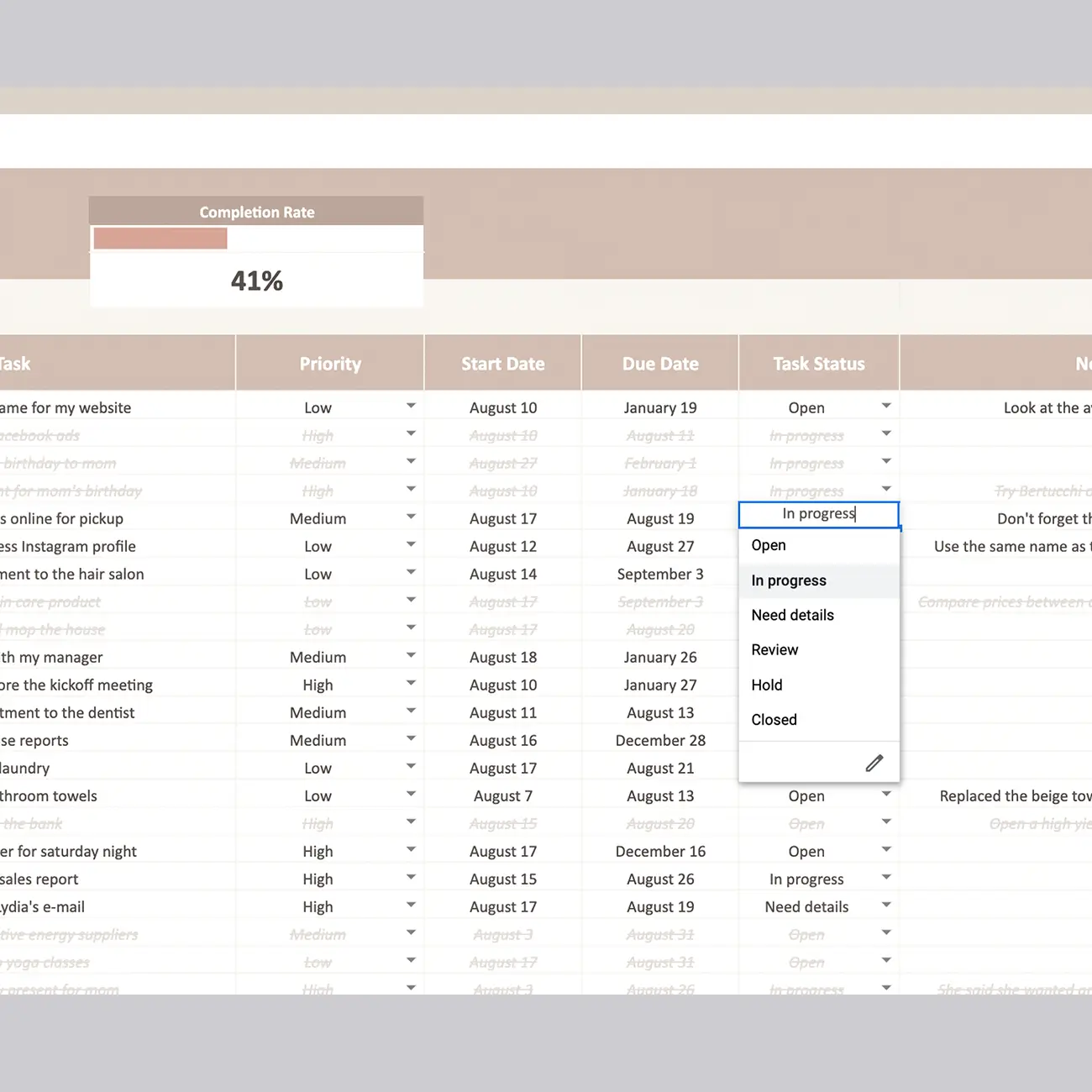
Task: Click the 41% completion value
Action: click(257, 281)
